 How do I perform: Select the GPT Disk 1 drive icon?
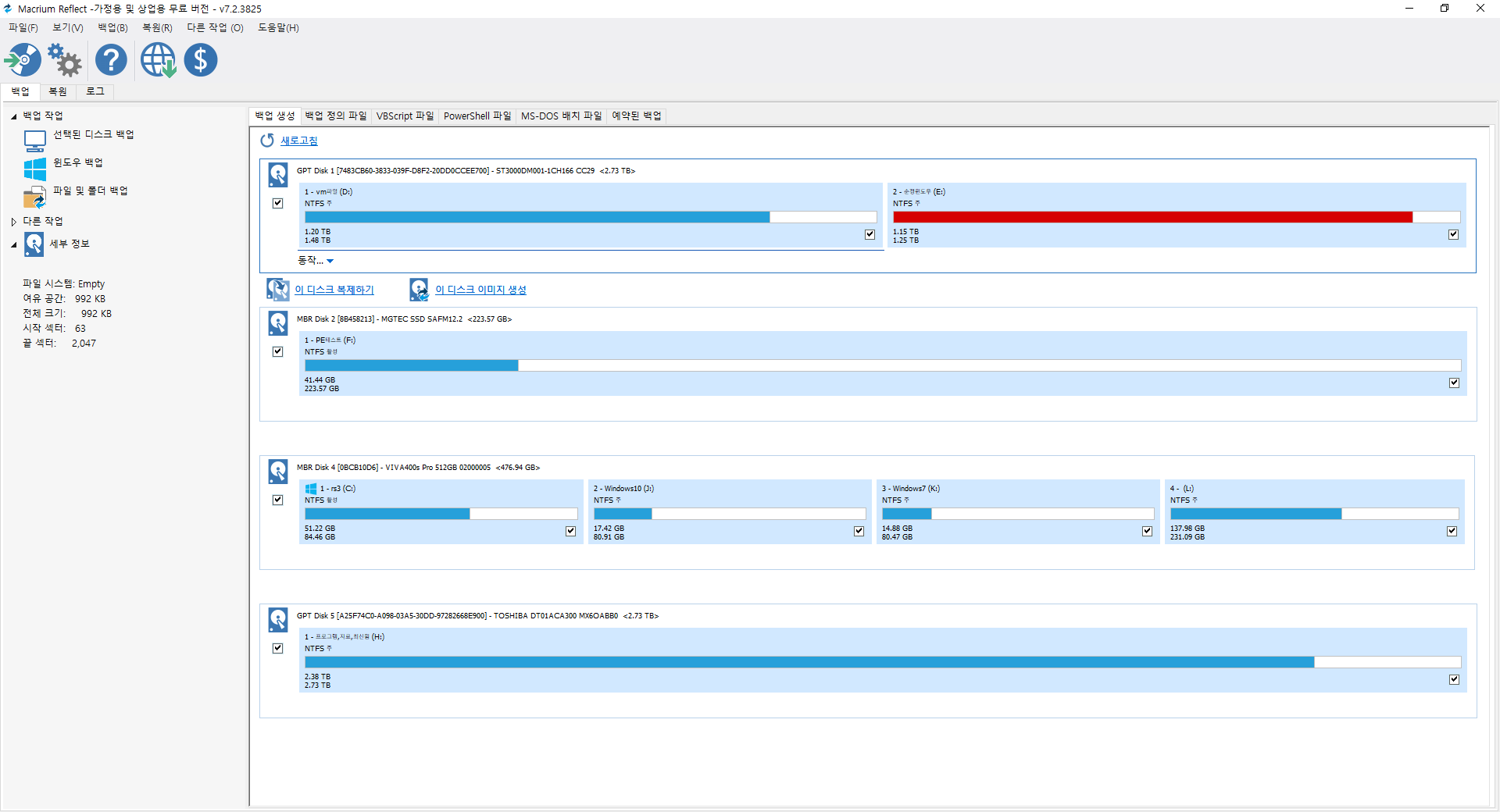pyautogui.click(x=278, y=174)
